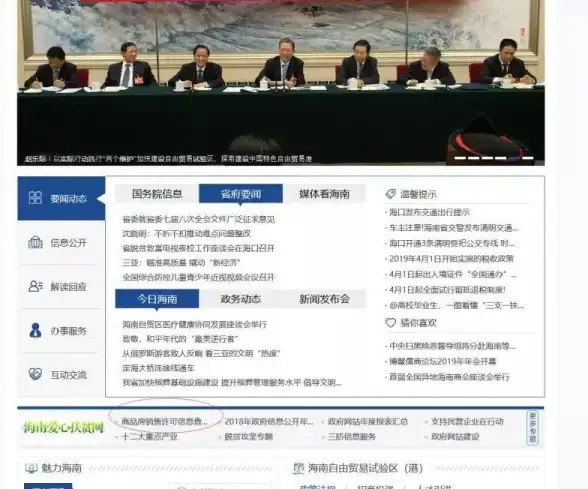Open tip 4月1日起全面试行留抵退税制度
The width and height of the screenshot is (588, 489).
pos(447,290)
